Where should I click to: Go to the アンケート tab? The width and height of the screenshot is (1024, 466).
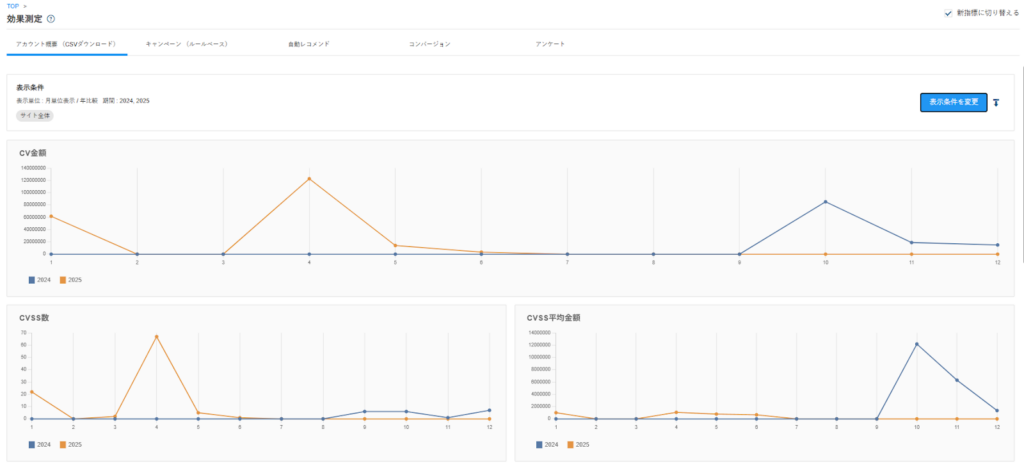coord(550,45)
